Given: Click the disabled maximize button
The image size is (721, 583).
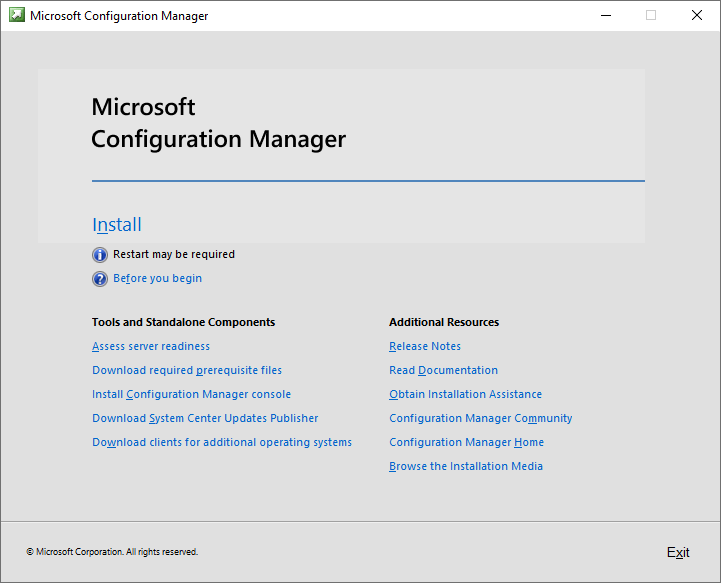Looking at the screenshot, I should click(x=651, y=15).
